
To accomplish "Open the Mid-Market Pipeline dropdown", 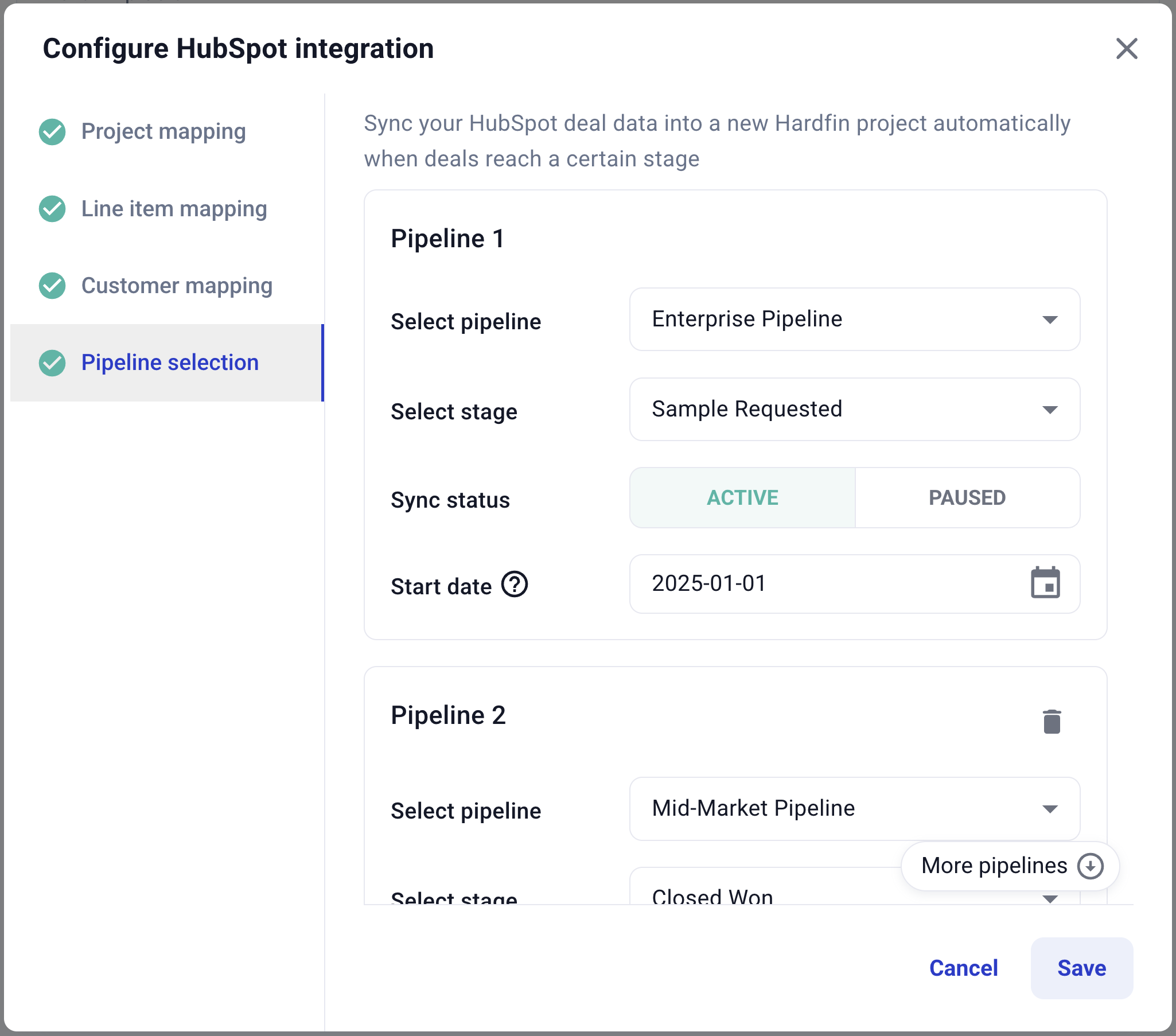I will click(854, 809).
